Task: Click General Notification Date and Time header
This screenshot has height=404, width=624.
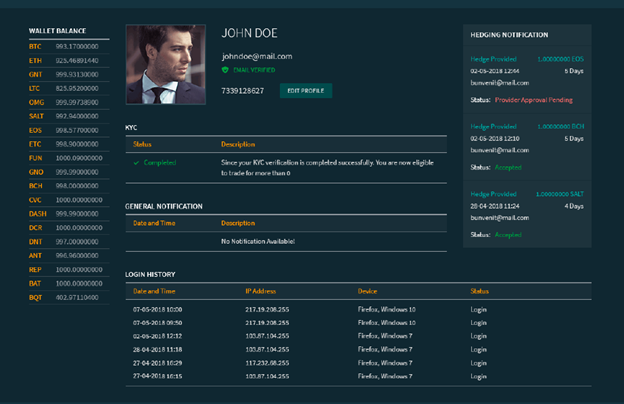Action: coord(154,223)
